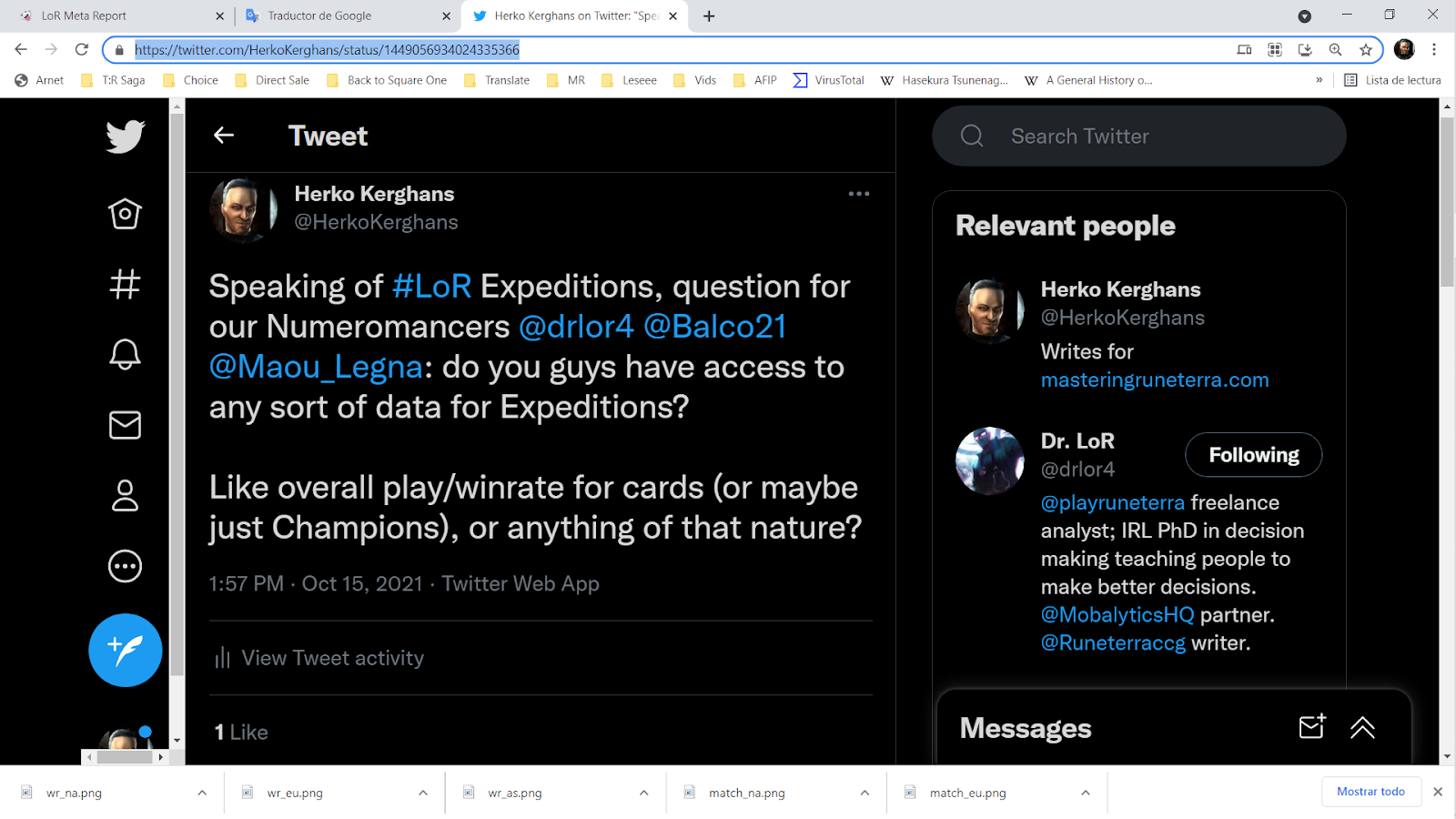Open Chrome profile avatar
Viewport: 1456px width, 819px height.
pyautogui.click(x=1404, y=49)
